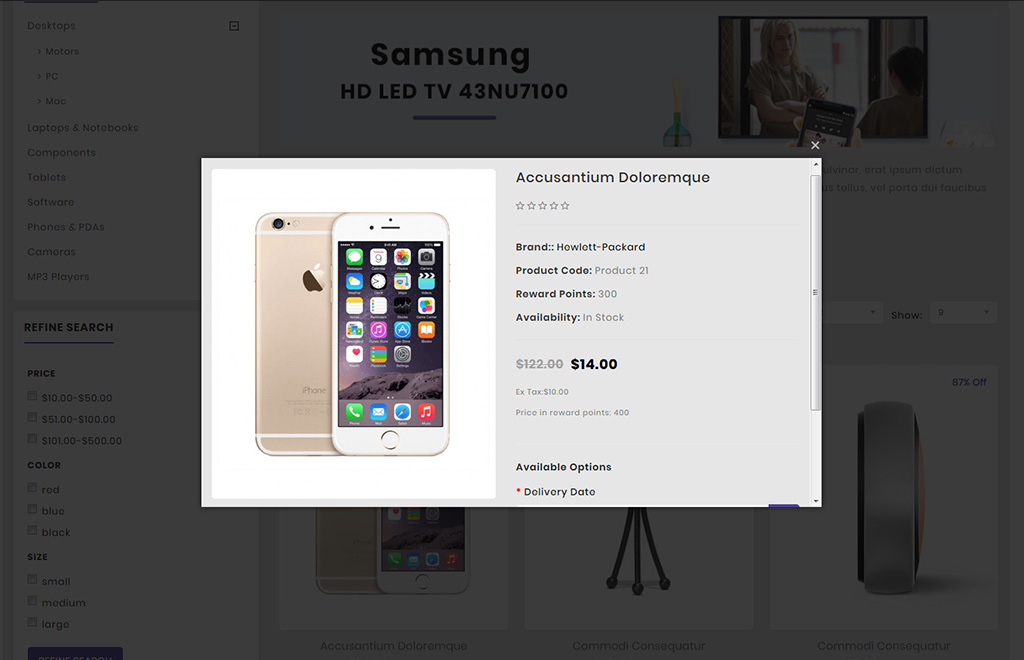Rate product with the third star

(x=543, y=206)
